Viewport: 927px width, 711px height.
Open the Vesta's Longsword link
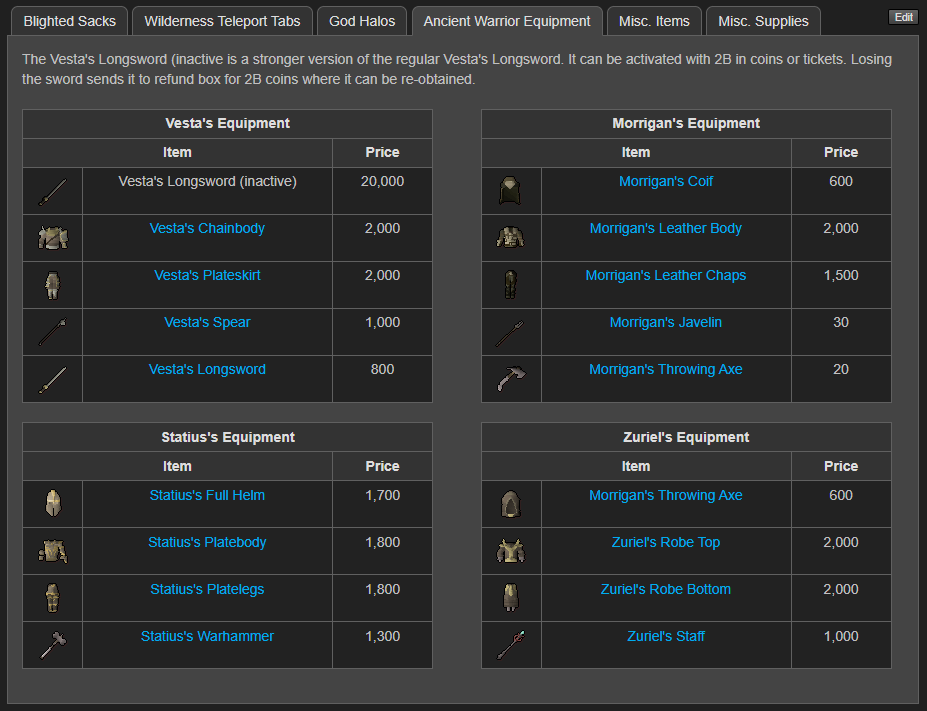tap(207, 369)
